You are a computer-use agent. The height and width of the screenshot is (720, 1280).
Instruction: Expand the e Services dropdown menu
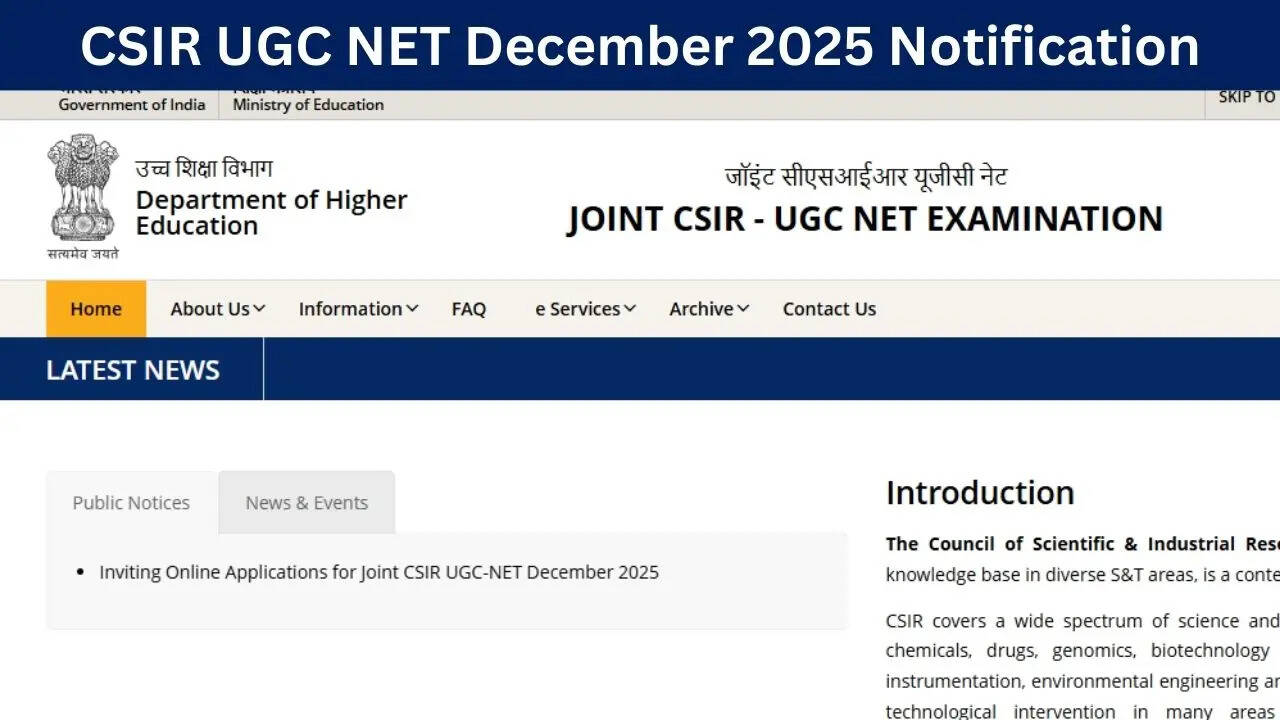(585, 309)
